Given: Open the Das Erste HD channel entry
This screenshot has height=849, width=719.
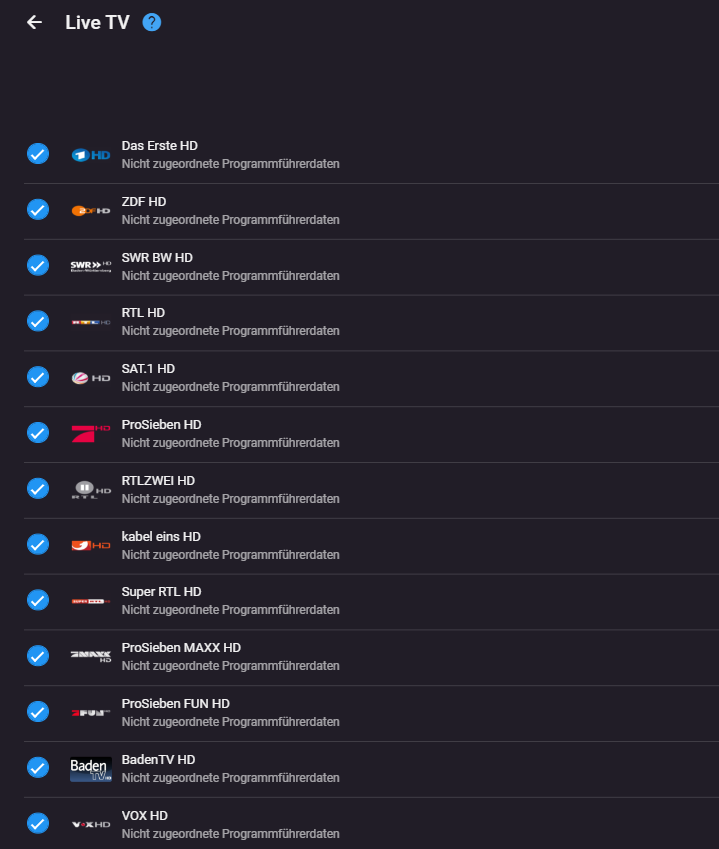Looking at the screenshot, I should pyautogui.click(x=160, y=146).
